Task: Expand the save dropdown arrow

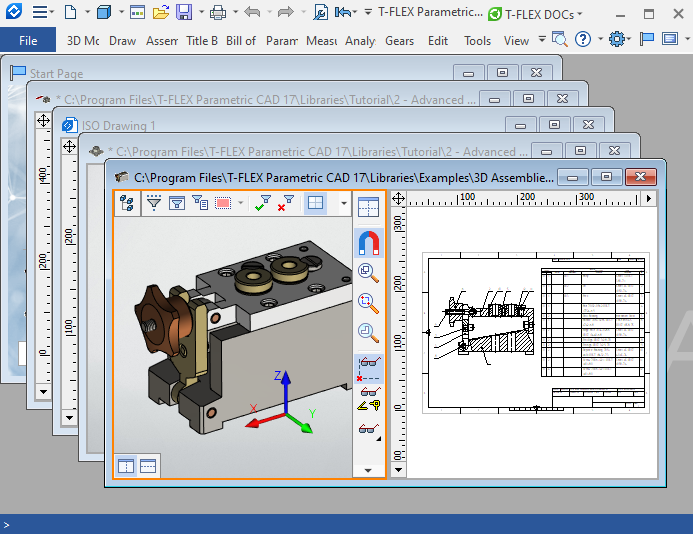Action: click(201, 12)
